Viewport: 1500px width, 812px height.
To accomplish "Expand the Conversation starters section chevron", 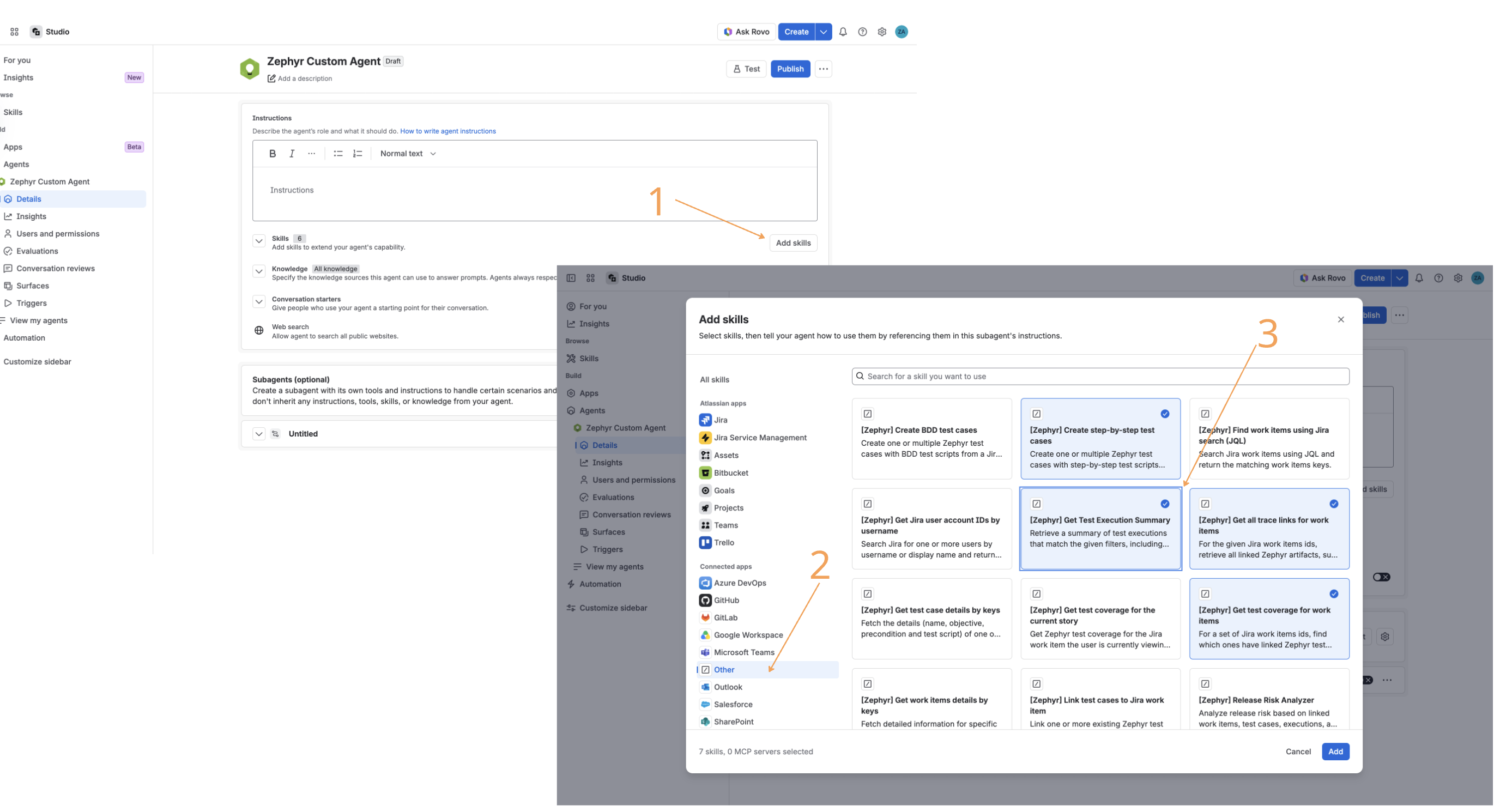I will pyautogui.click(x=259, y=301).
